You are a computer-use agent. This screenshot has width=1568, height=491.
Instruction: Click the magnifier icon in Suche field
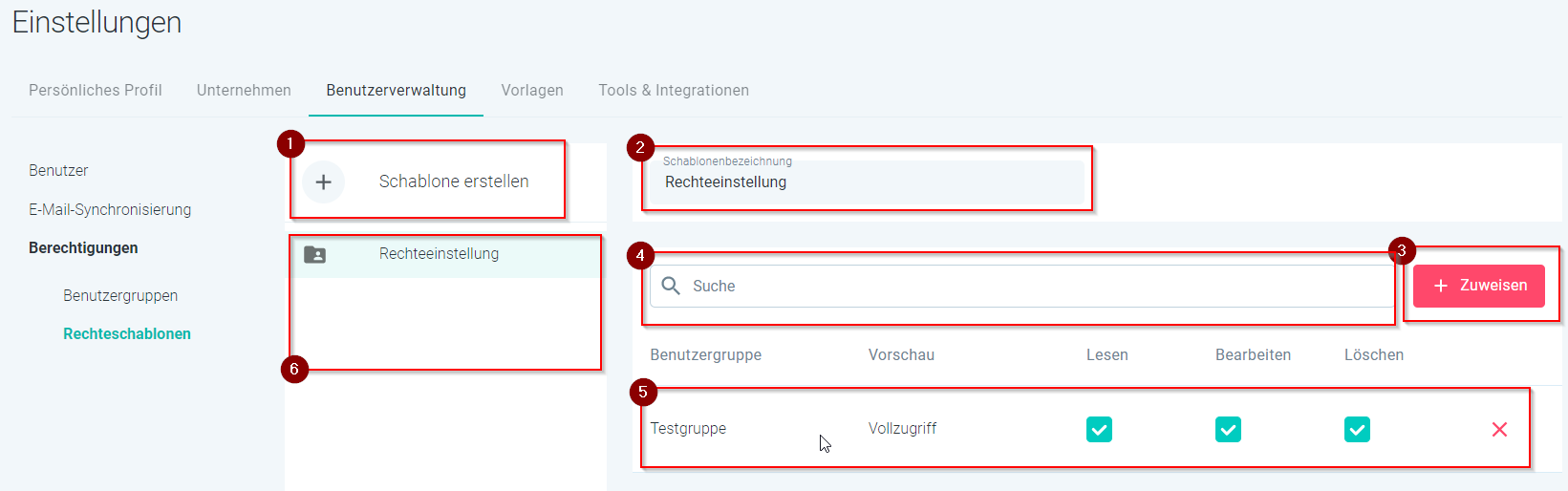671,286
